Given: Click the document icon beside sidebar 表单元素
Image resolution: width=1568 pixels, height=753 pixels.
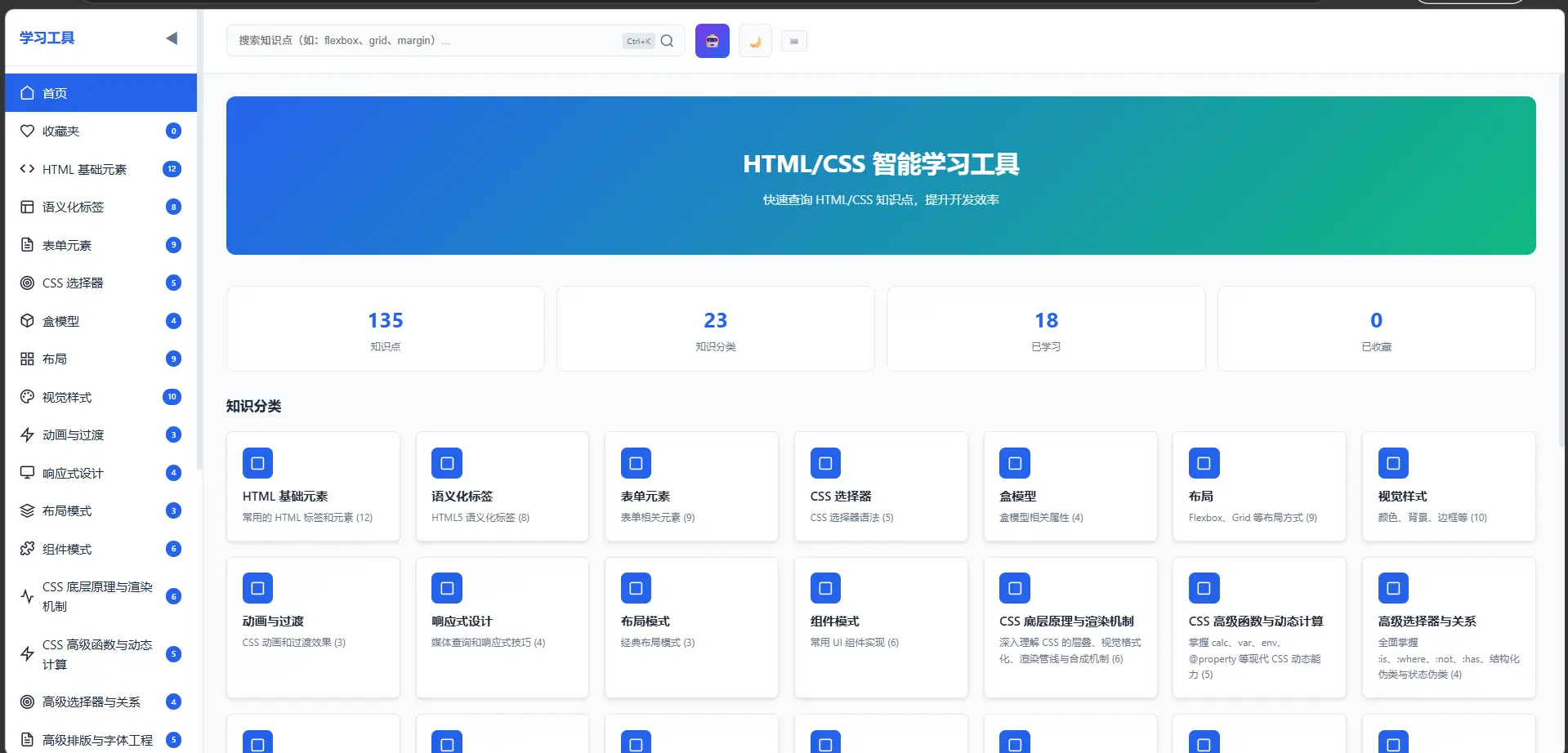Looking at the screenshot, I should tap(27, 245).
